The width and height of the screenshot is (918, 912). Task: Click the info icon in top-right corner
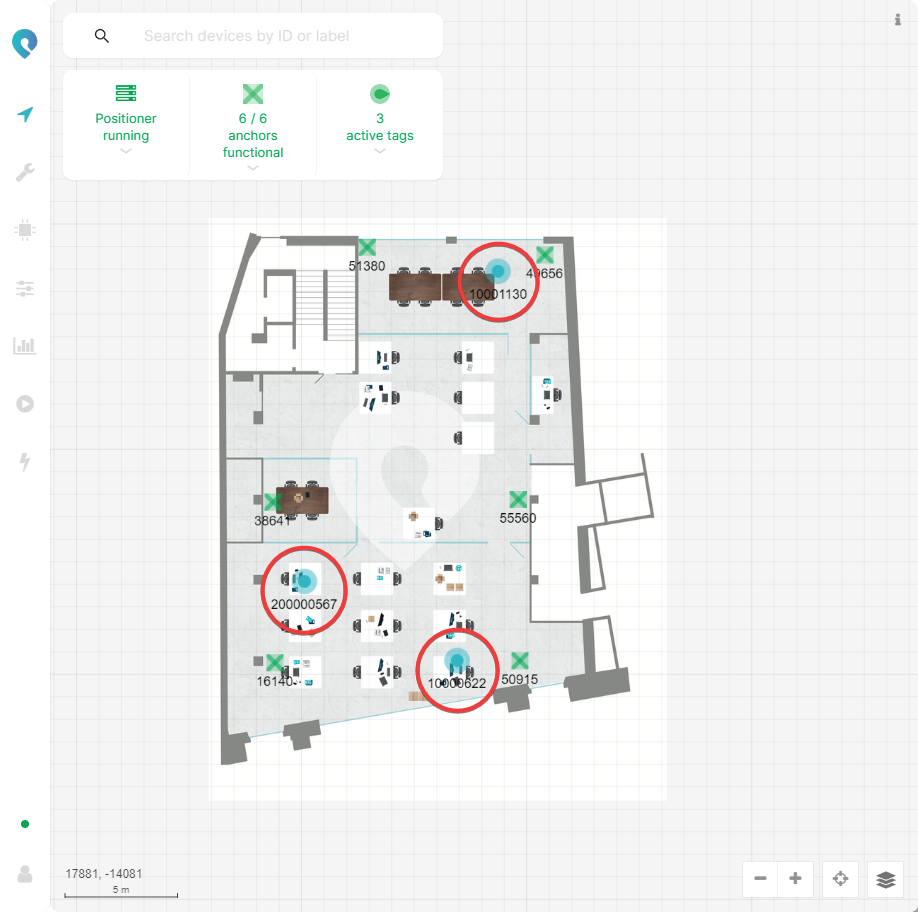897,20
